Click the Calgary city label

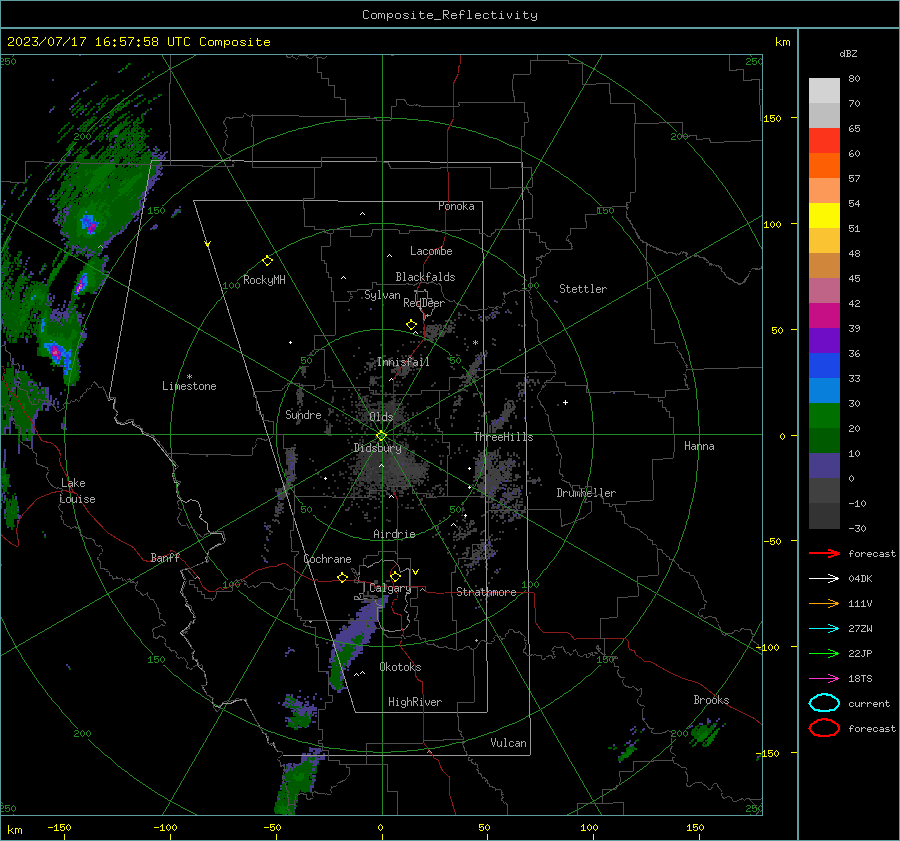click(390, 588)
